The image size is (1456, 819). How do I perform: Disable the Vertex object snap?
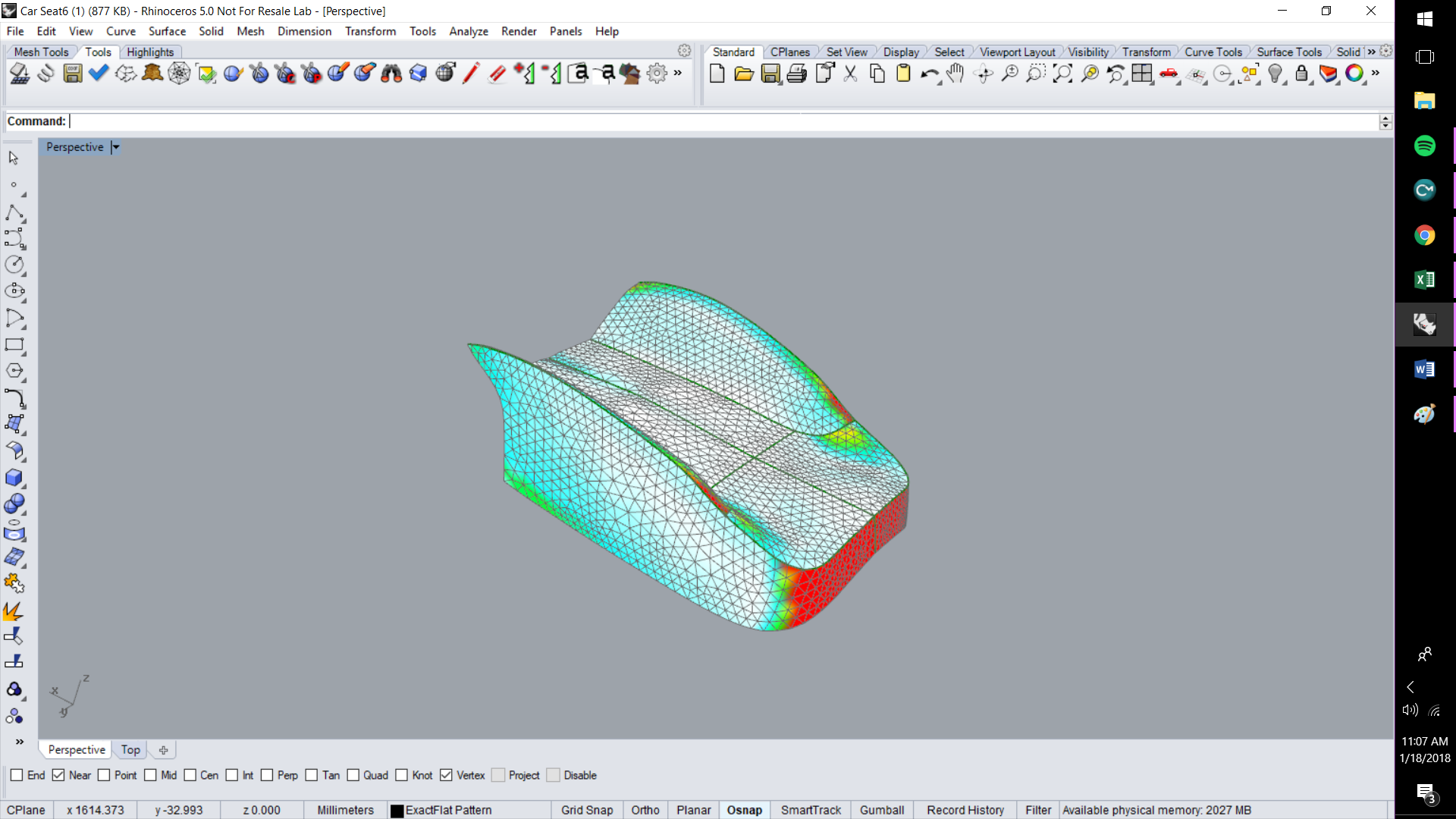(x=446, y=775)
